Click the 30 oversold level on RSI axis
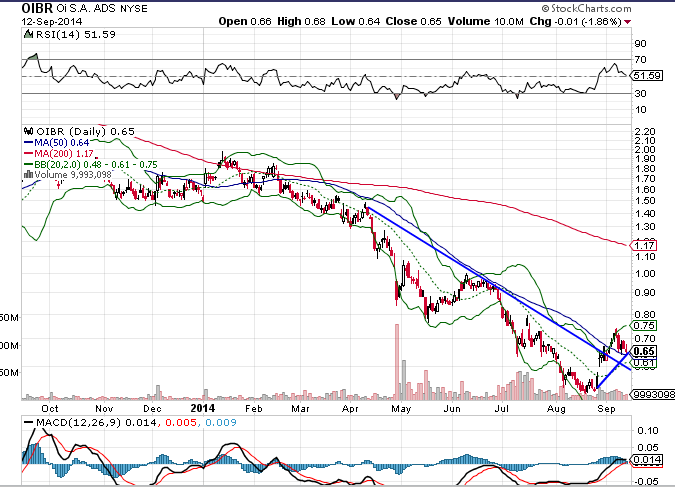675x487 pixels. 641,93
